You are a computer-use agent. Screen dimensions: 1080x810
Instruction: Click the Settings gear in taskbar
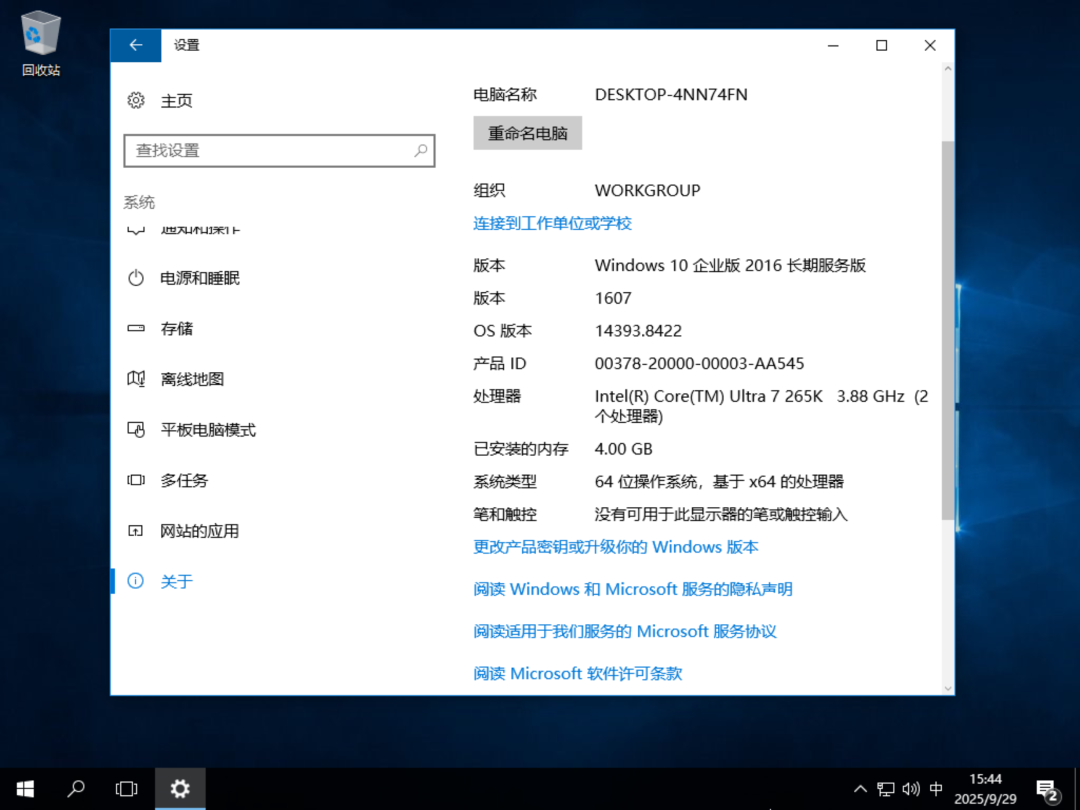[x=180, y=789]
